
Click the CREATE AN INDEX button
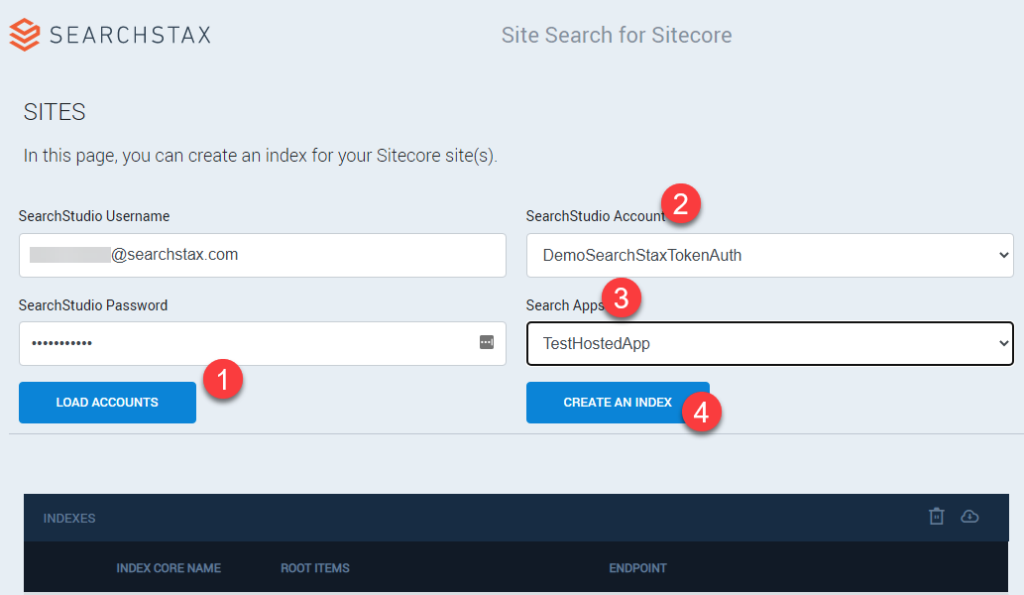click(x=617, y=402)
